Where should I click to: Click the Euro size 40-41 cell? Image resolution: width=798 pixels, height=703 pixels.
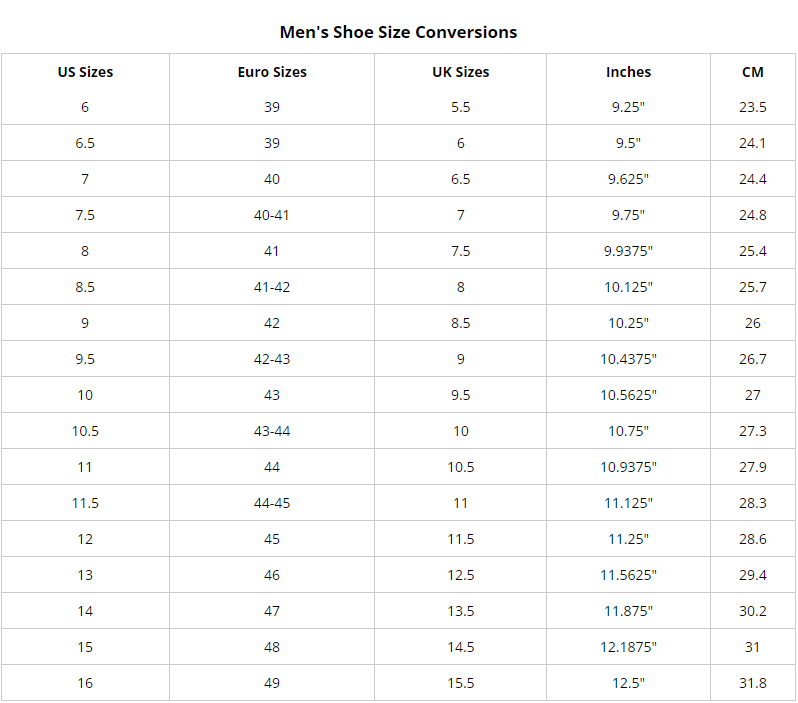pyautogui.click(x=272, y=215)
